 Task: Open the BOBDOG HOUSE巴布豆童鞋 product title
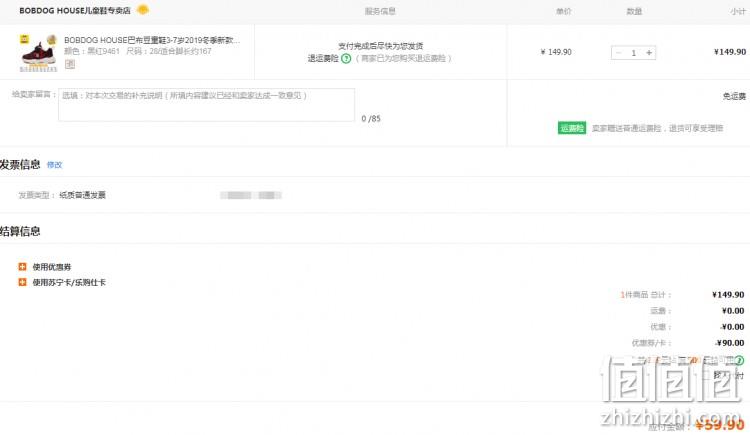[152, 40]
